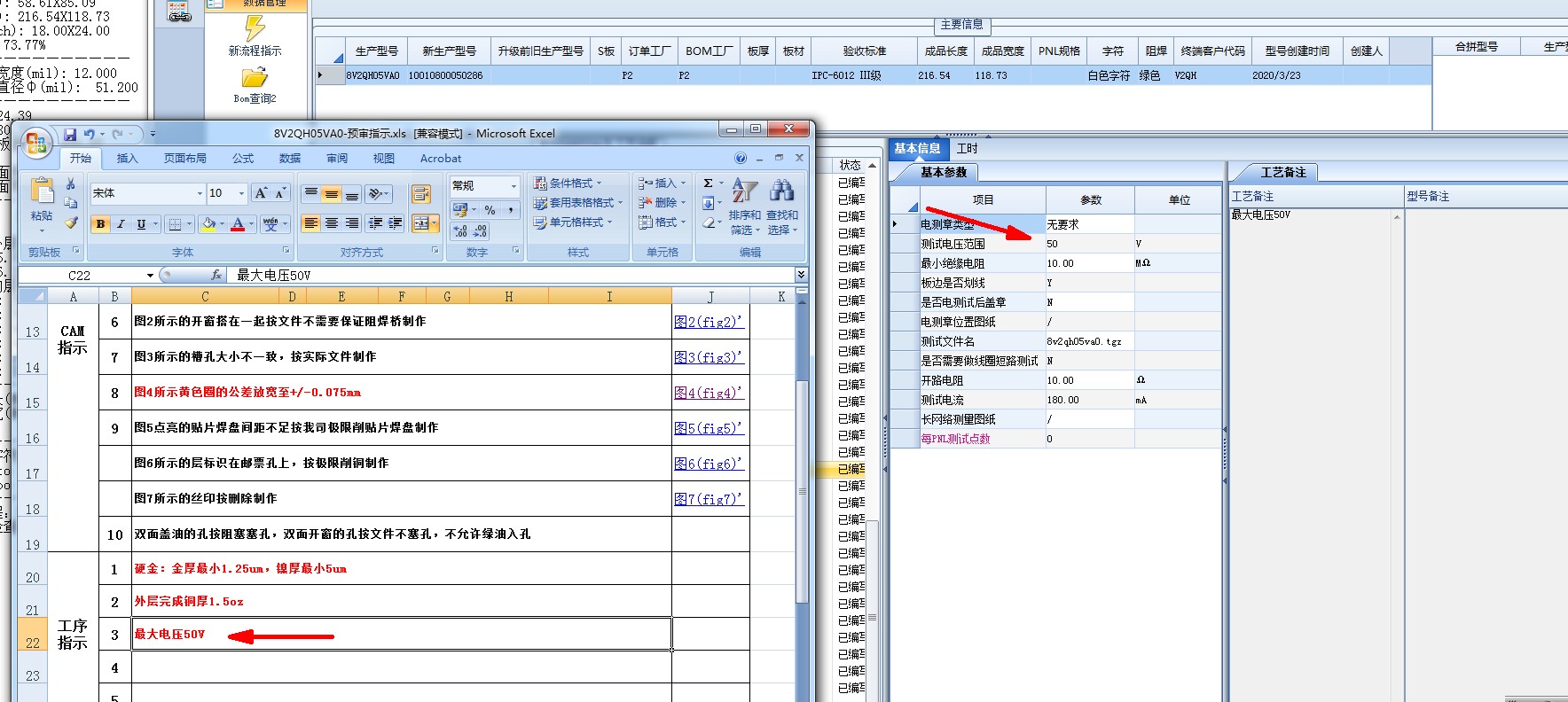Click the 插入 insert cells button in 单元格 group
Viewport: 1568px width, 702px height.
click(662, 183)
